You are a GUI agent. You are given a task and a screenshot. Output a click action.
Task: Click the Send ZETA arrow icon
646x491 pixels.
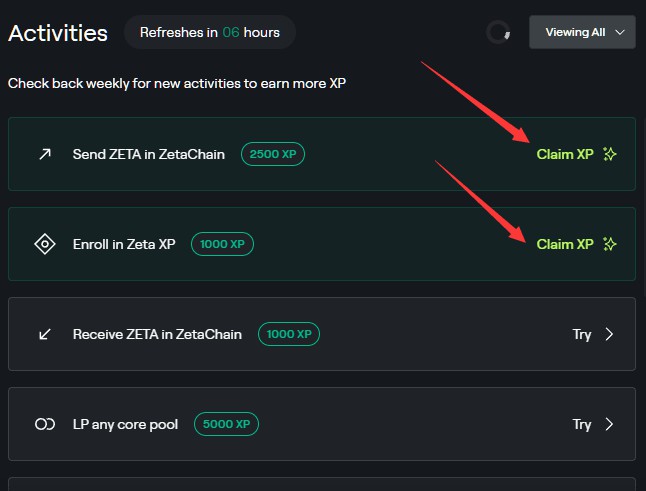[x=45, y=154]
